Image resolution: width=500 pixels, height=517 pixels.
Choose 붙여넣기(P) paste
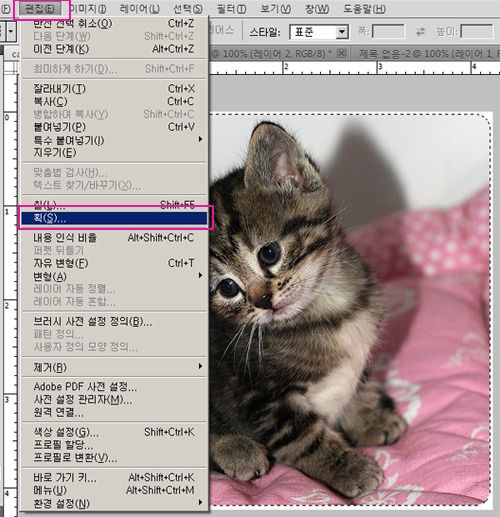point(114,127)
